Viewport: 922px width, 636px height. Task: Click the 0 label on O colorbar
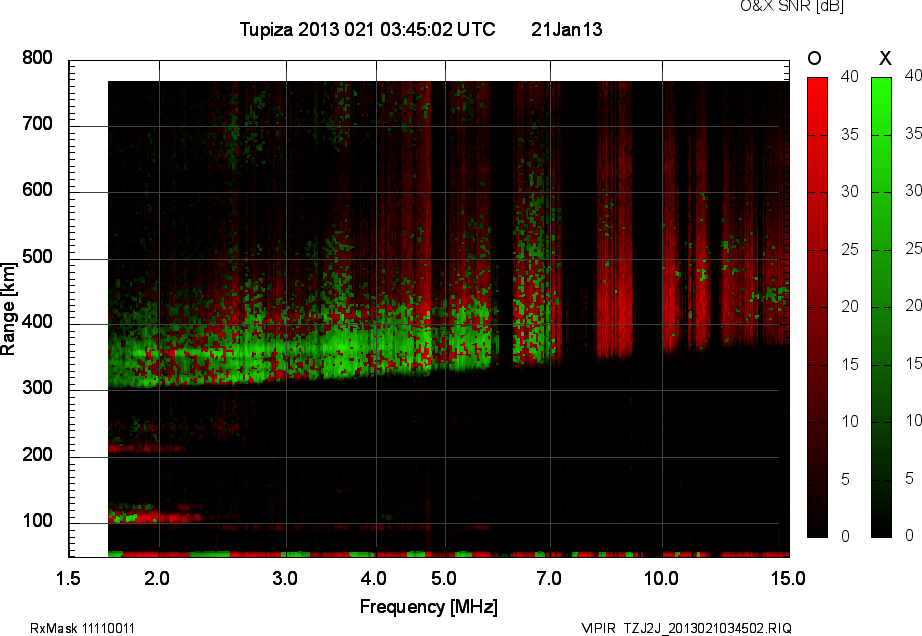tap(845, 536)
